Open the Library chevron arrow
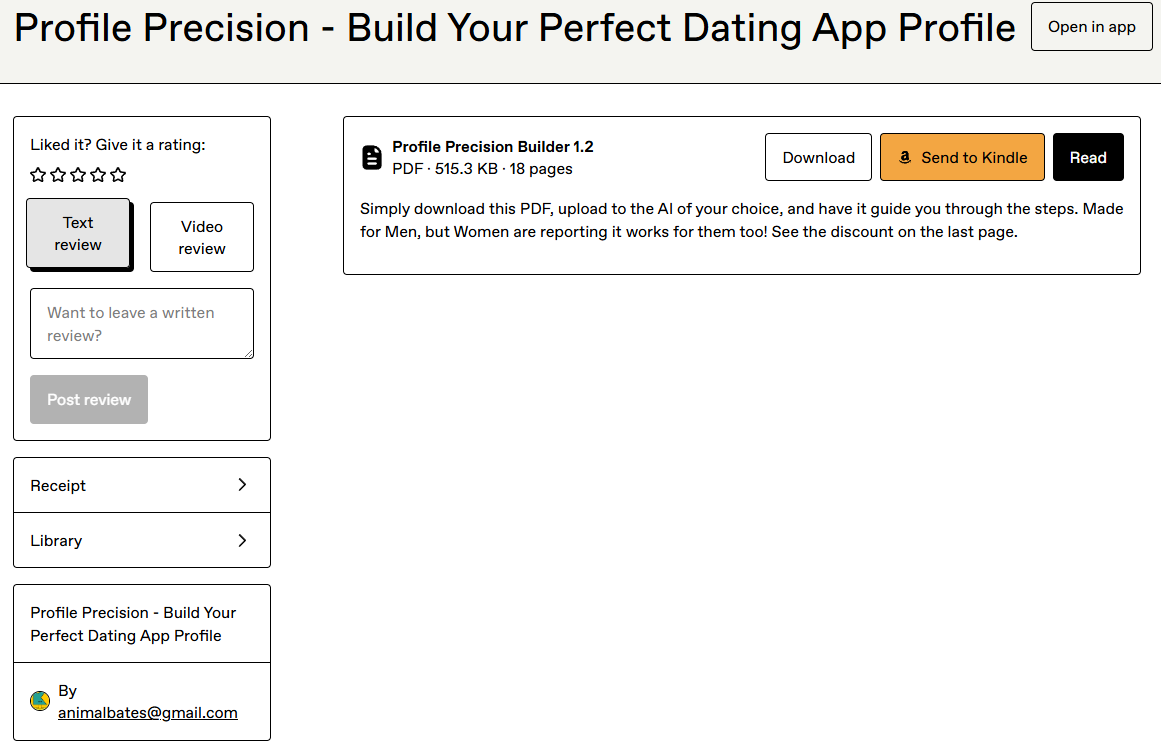 (x=242, y=540)
